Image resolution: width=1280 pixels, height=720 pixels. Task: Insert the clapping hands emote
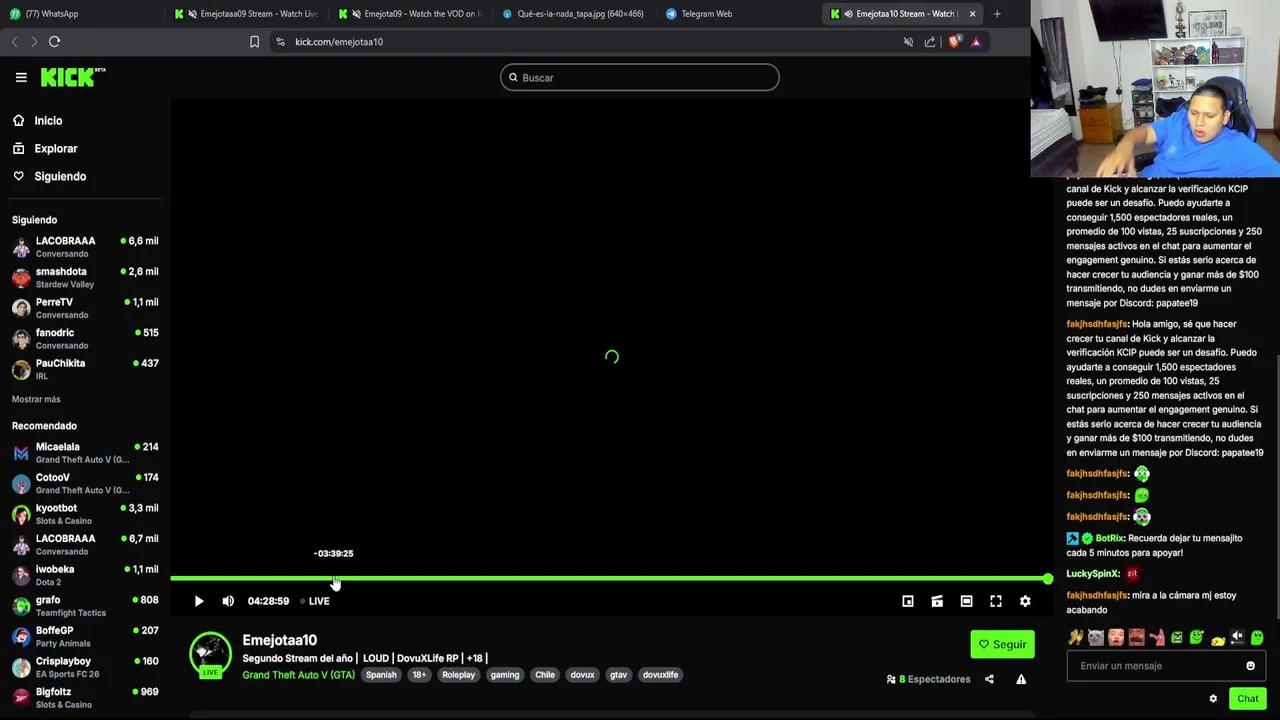[1076, 637]
